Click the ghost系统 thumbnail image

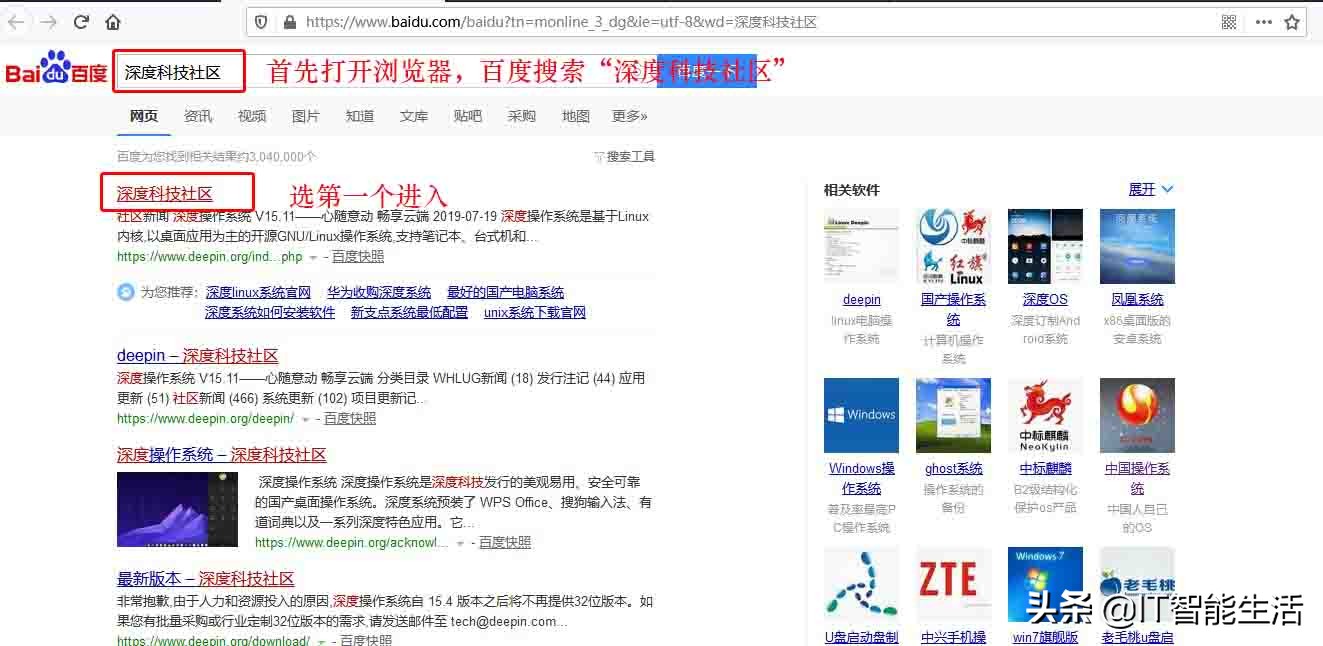pyautogui.click(x=953, y=414)
